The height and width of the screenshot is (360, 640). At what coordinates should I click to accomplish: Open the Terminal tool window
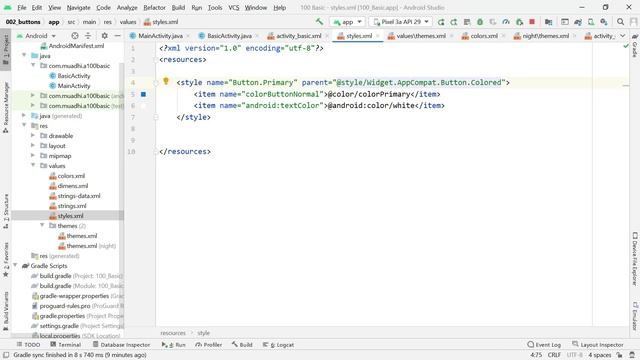65,345
